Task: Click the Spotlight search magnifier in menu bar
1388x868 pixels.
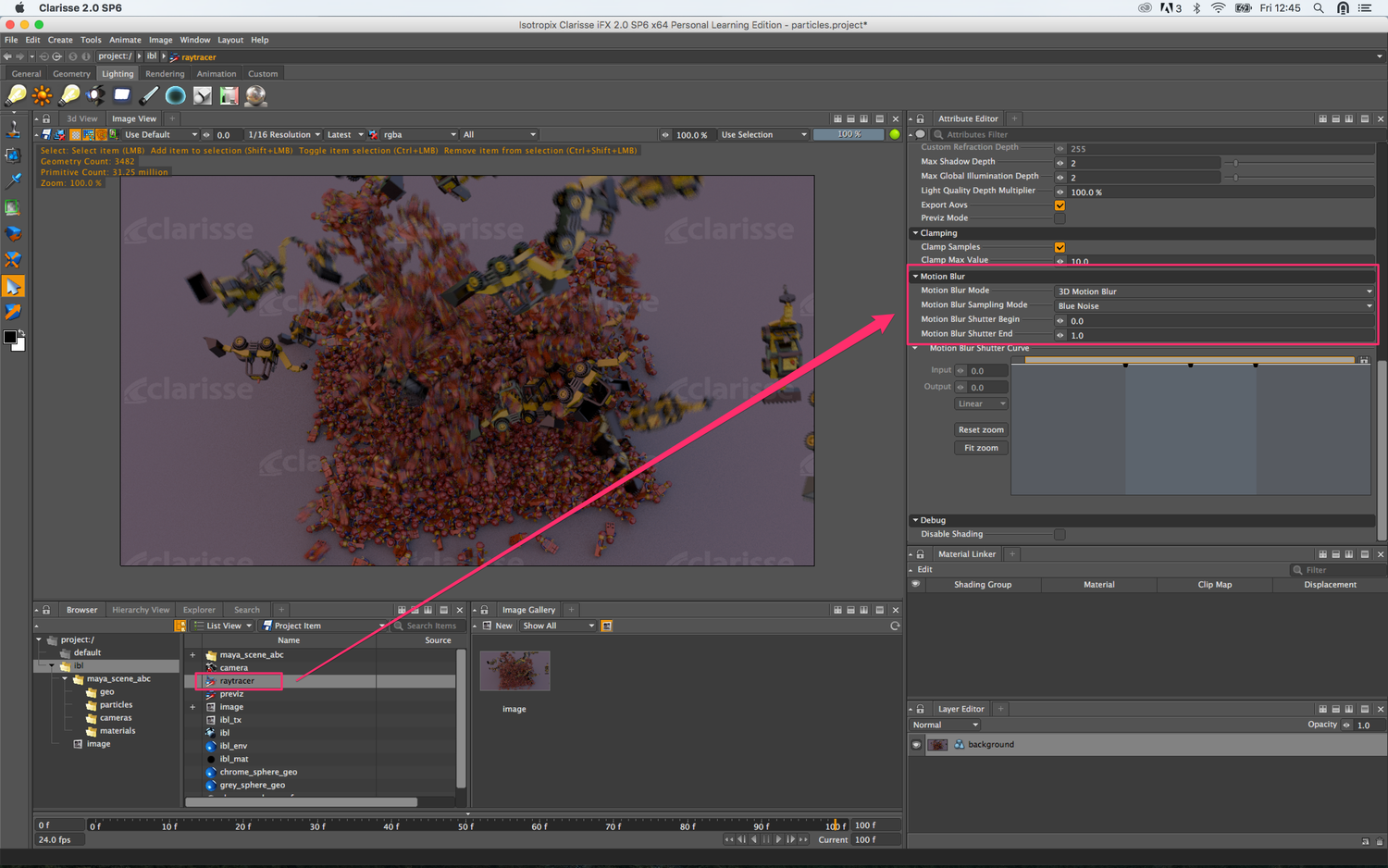Action: (x=1319, y=8)
